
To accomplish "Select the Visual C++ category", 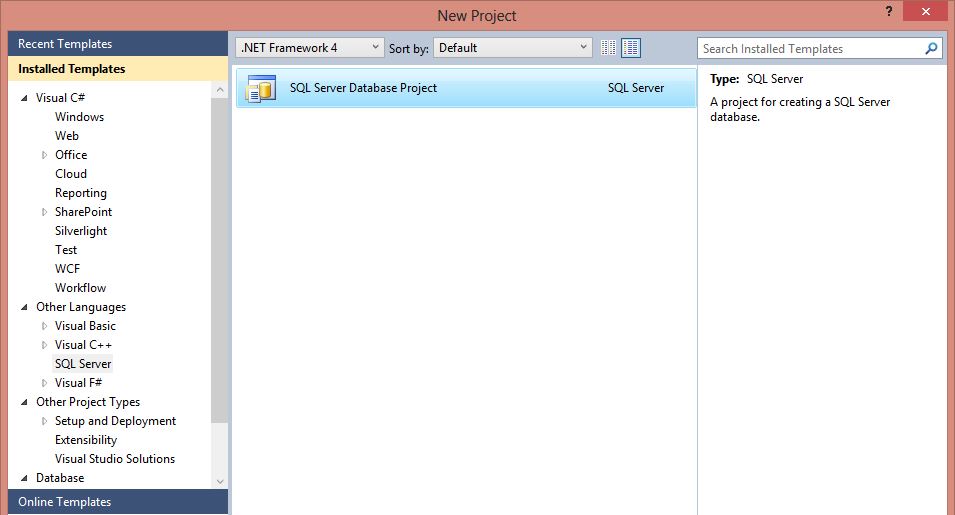I will click(83, 345).
